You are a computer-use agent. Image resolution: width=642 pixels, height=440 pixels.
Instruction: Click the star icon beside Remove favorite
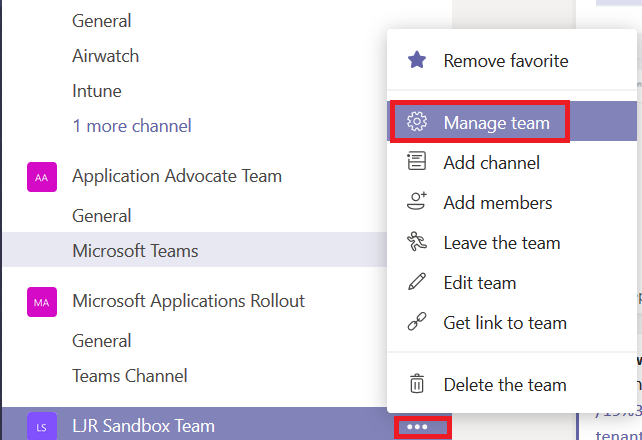(417, 60)
